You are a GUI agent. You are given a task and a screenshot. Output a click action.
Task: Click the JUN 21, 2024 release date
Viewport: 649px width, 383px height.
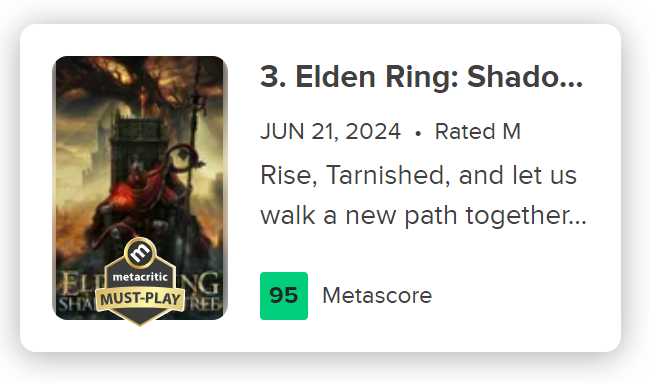tap(330, 132)
